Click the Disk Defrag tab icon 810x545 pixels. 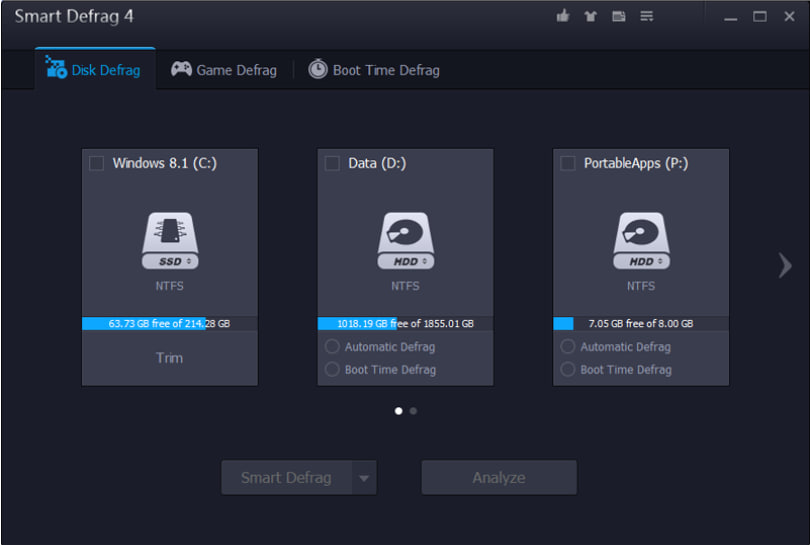click(56, 67)
